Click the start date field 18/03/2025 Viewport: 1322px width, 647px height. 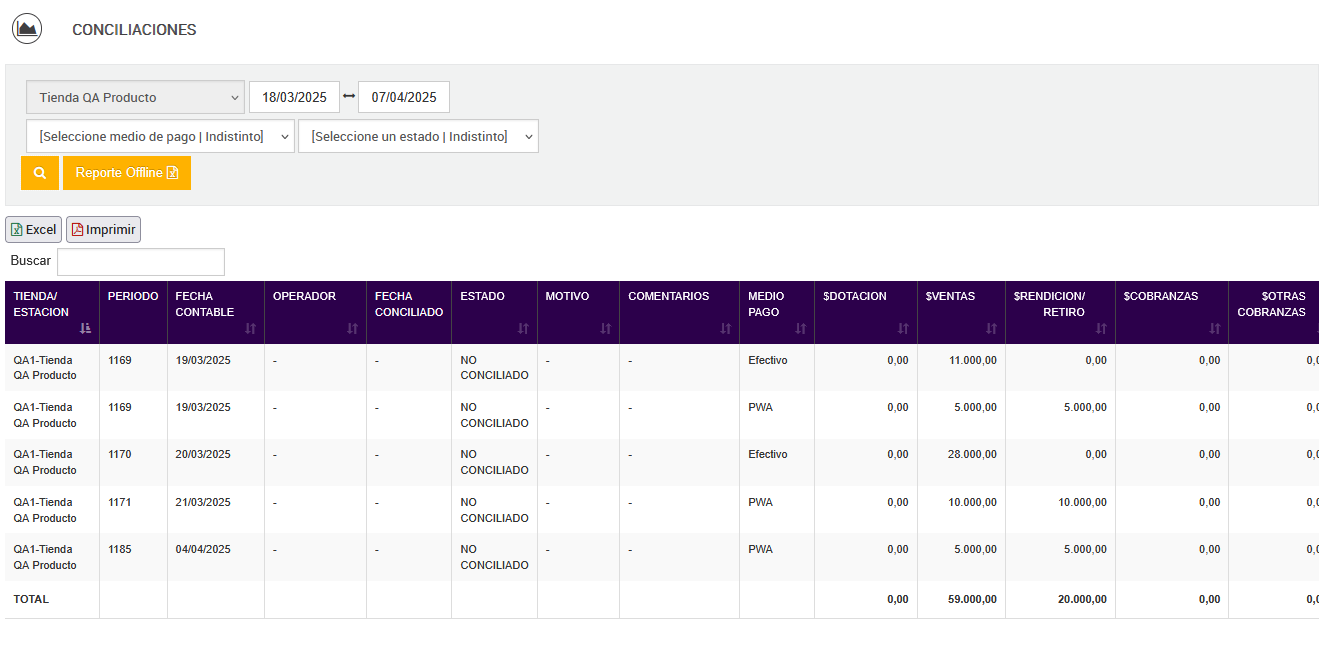click(294, 98)
